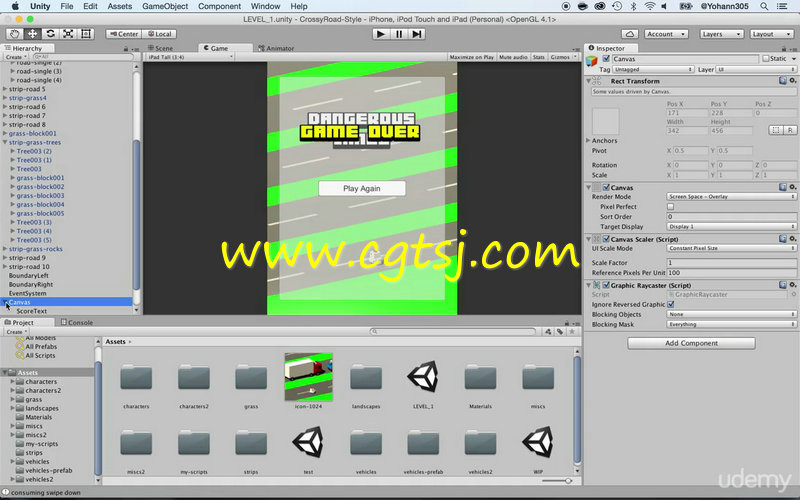Viewport: 800px width, 500px height.
Task: Click the Play button
Action: [380, 34]
